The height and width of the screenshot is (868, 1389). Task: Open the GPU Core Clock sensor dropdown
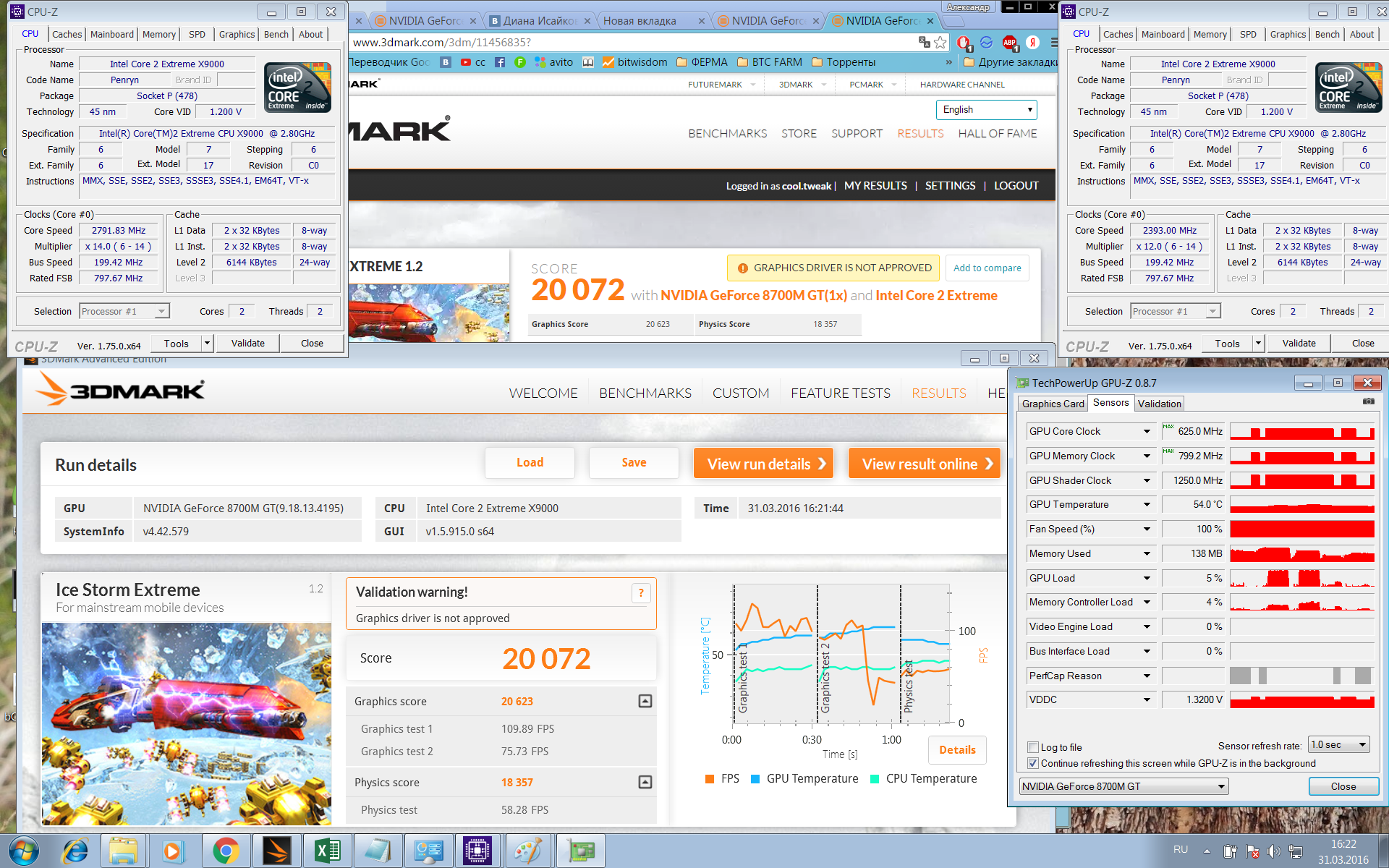coord(1147,431)
